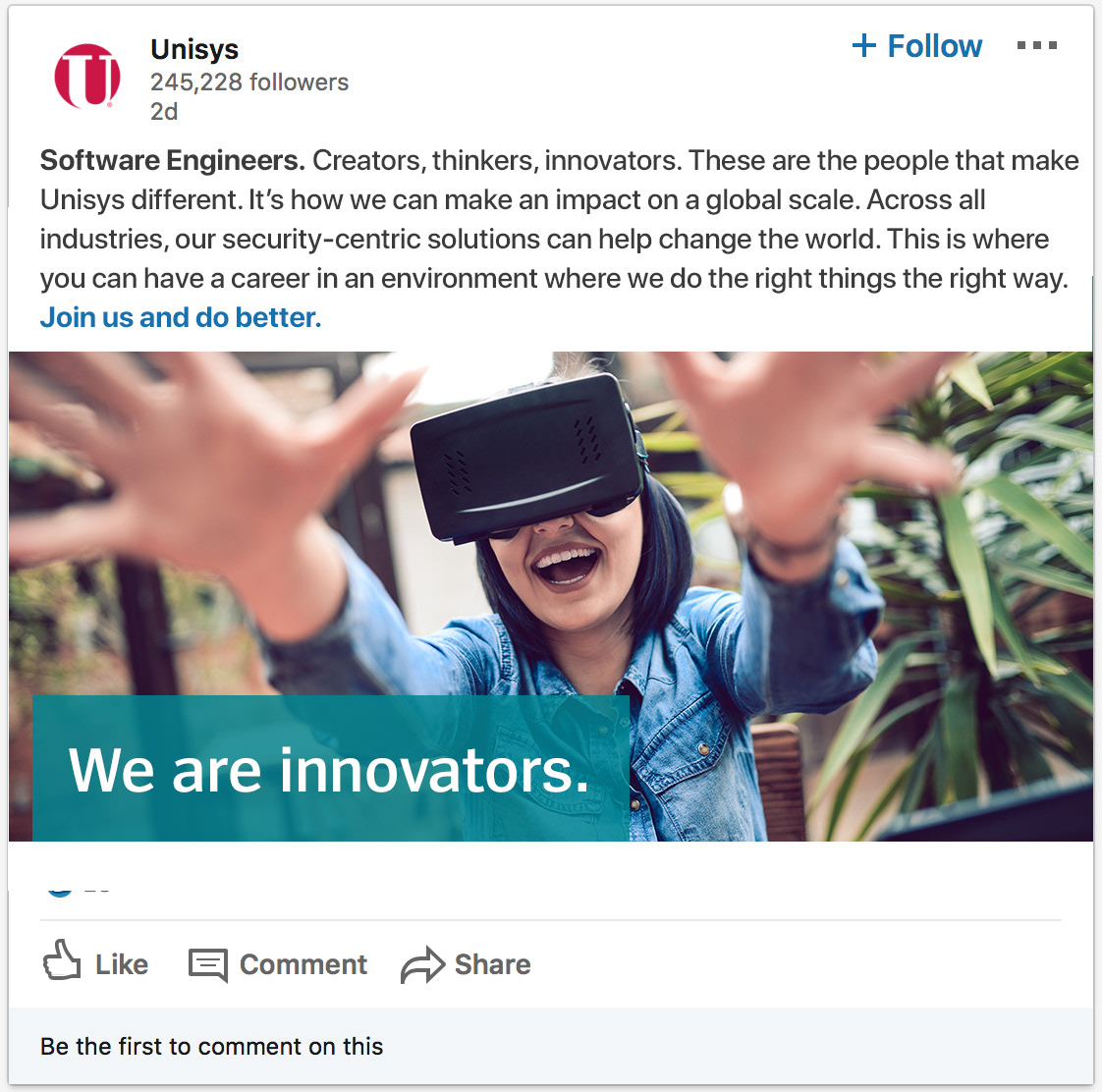1102x1092 pixels.
Task: Click the 'Software Engineers.' bold post text
Action: (172, 160)
